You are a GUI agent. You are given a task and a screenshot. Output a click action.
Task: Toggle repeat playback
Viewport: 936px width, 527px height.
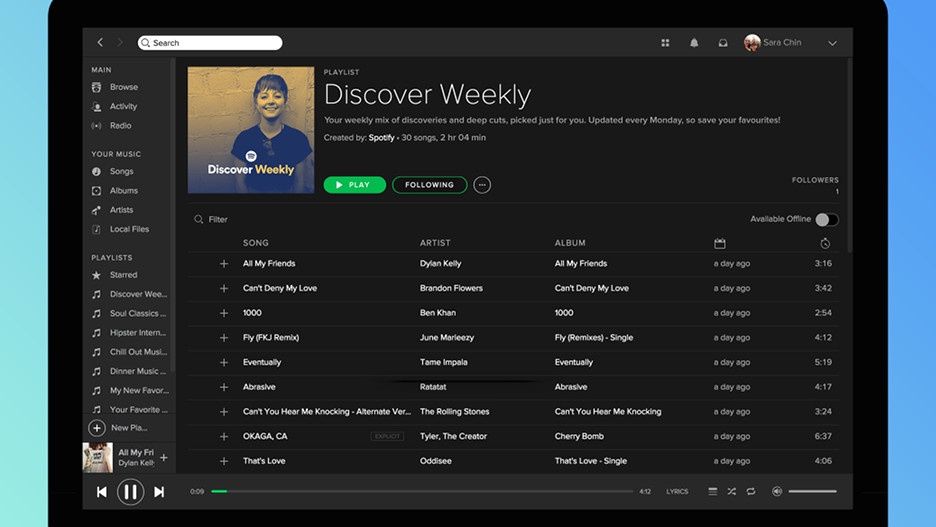(x=751, y=492)
